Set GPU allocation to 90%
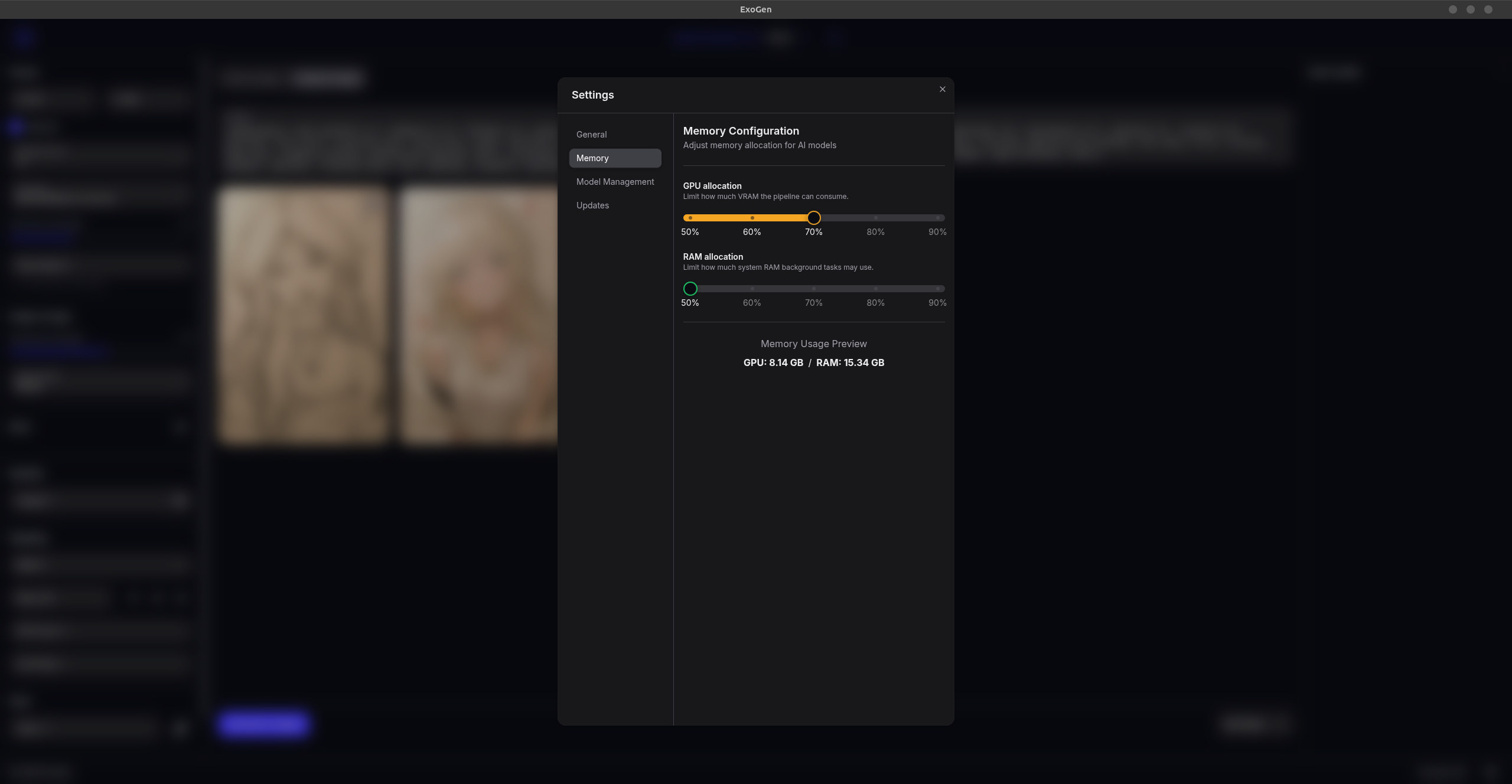The height and width of the screenshot is (784, 1512). click(938, 218)
